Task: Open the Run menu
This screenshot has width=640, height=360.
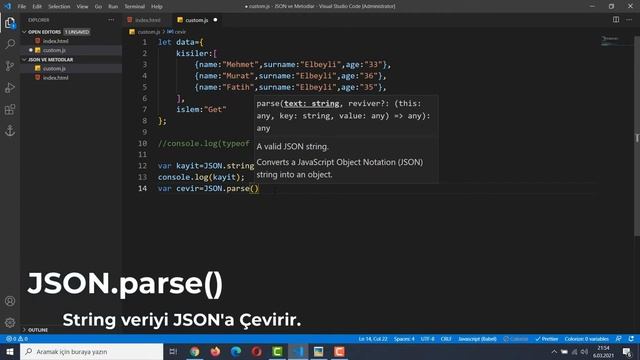Action: [x=113, y=6]
